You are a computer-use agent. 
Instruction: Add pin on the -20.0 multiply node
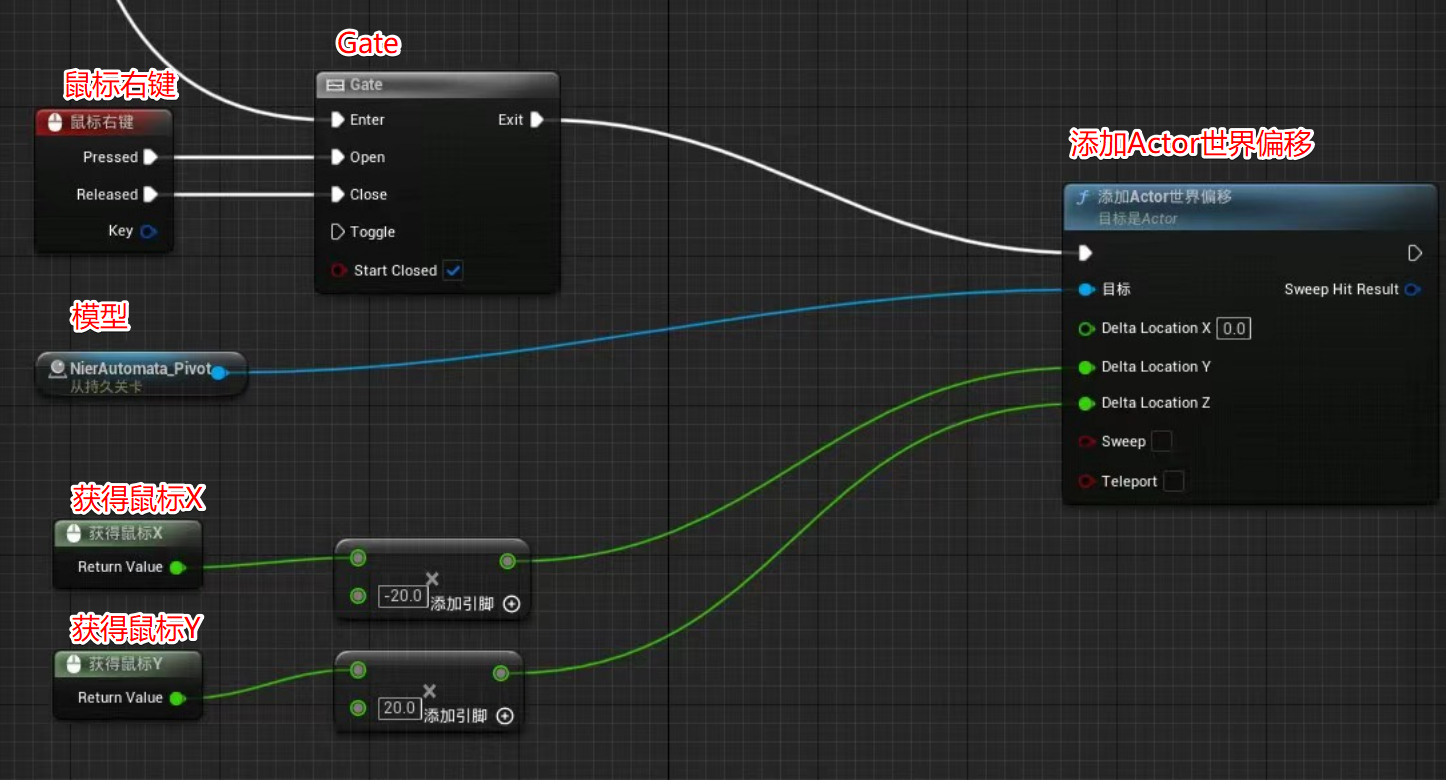pos(511,604)
